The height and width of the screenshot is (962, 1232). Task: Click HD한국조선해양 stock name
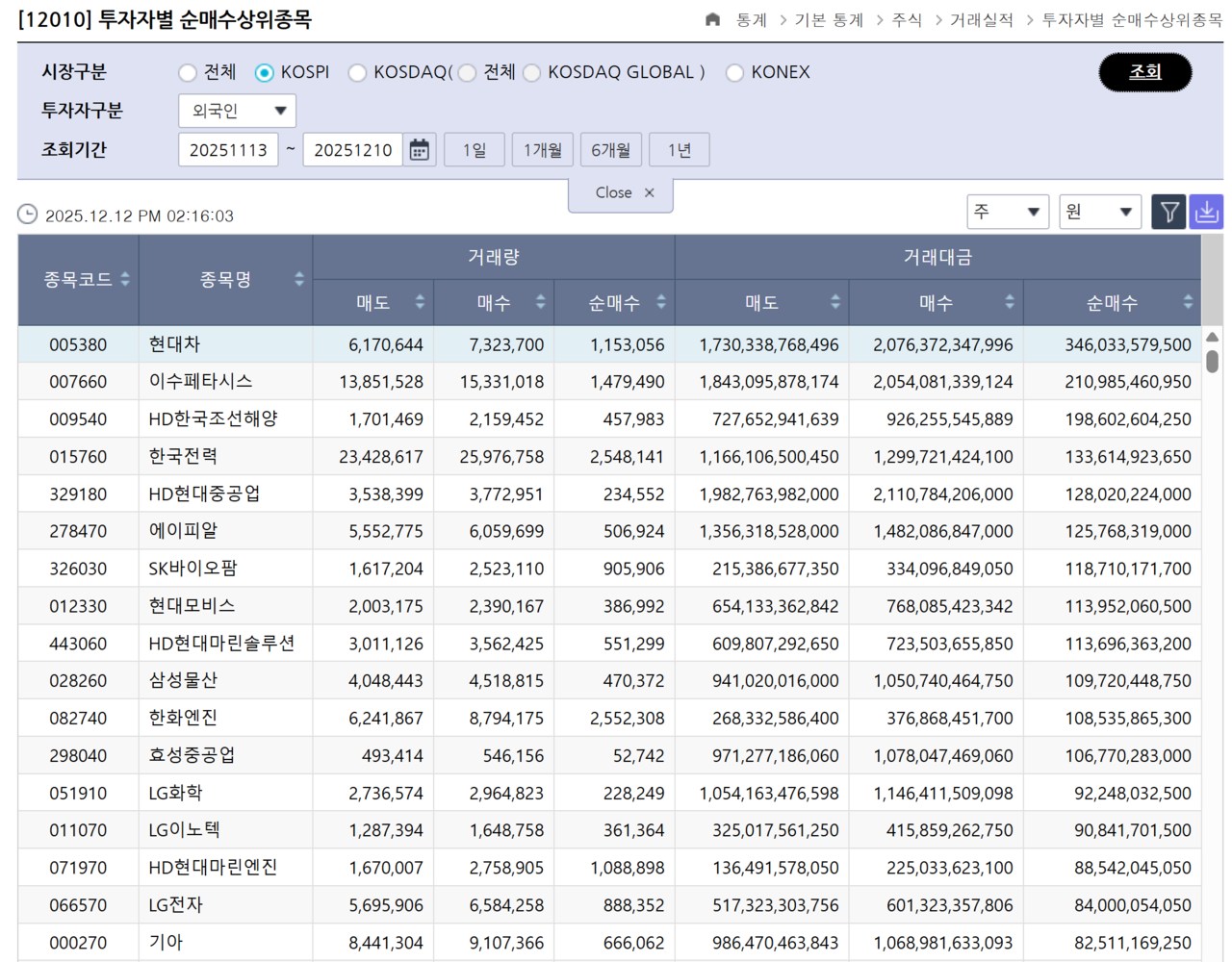pos(213,419)
